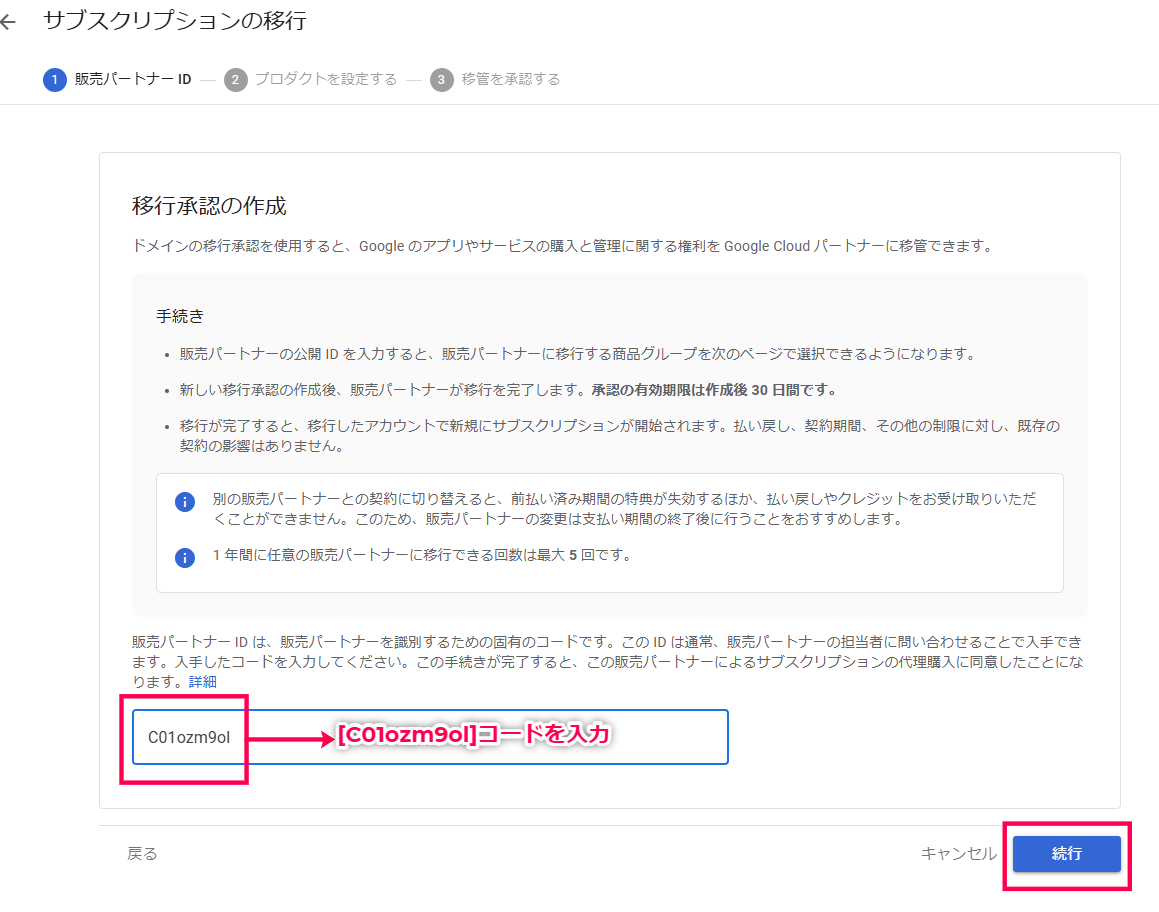Click the notice starting 別の販売パートナーとの契約に切り替えると

pos(624,508)
